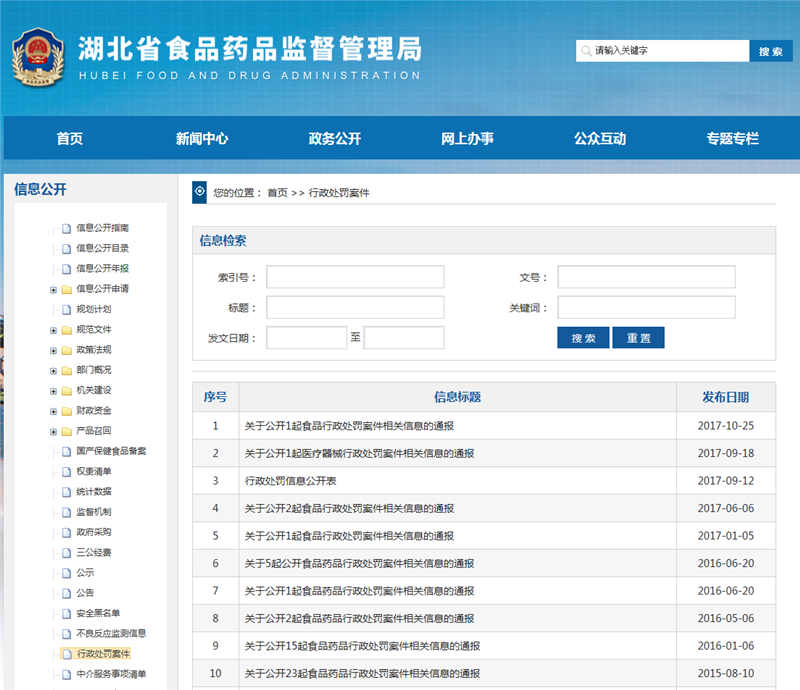Click the folder icon next to 规范文件
Screen dimensions: 800x690
[x=66, y=330]
